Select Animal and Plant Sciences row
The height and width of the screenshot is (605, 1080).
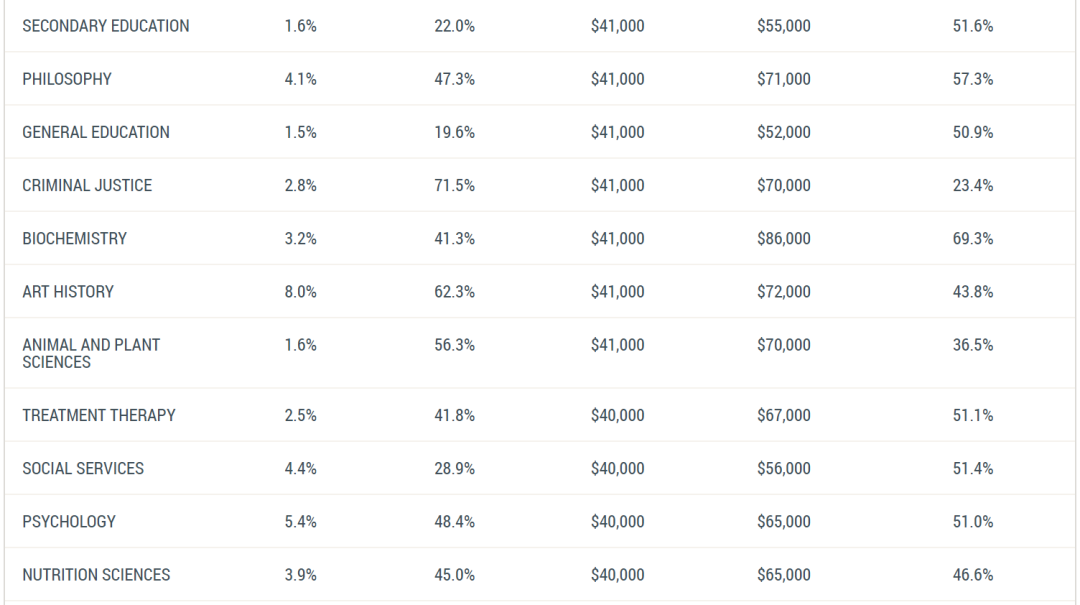tap(540, 353)
